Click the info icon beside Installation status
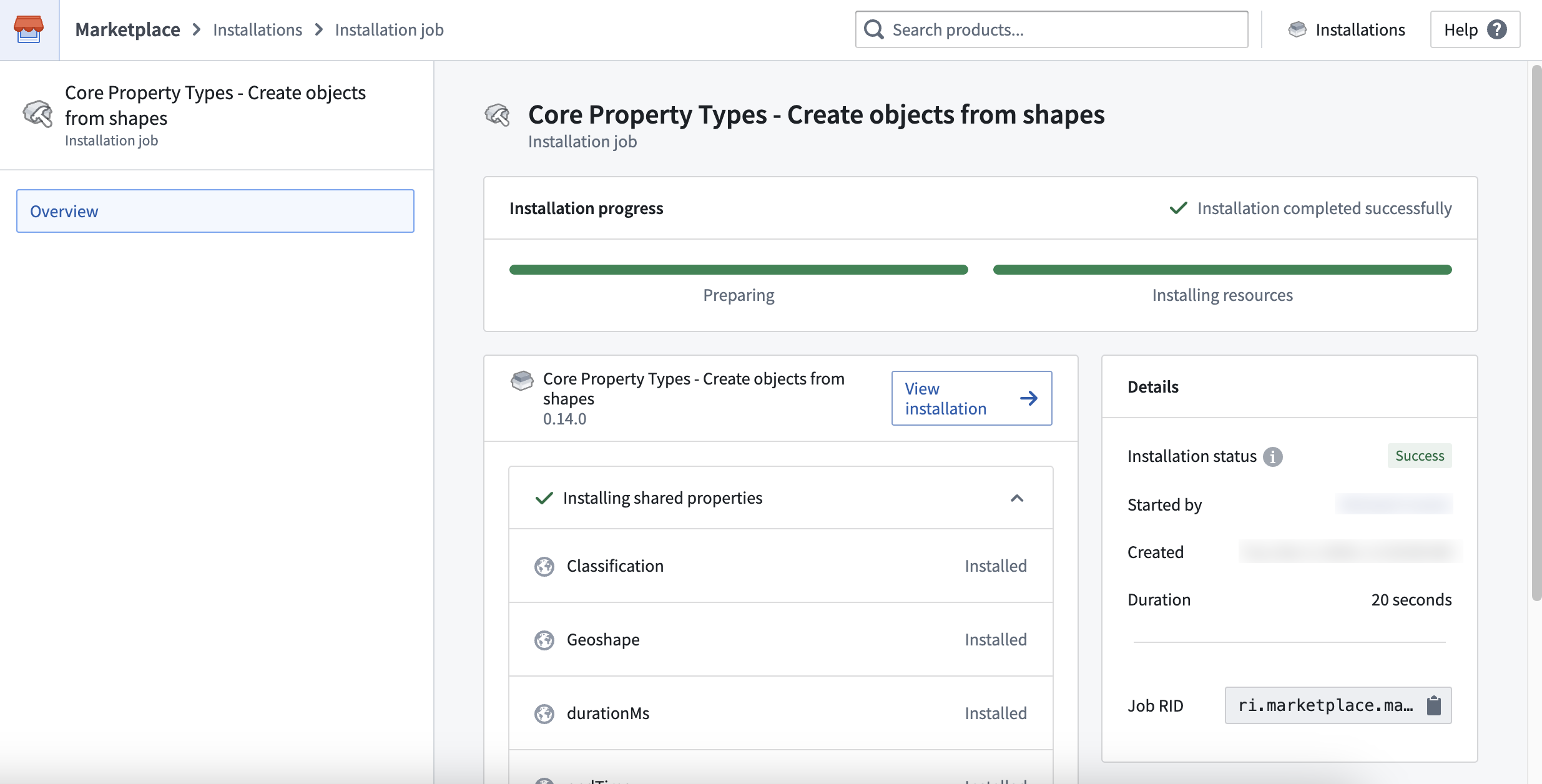Viewport: 1542px width, 784px height. pos(1272,456)
